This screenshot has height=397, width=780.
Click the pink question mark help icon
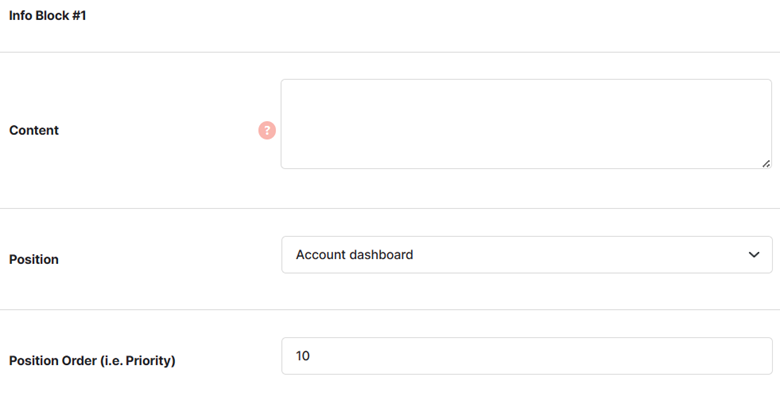[267, 130]
